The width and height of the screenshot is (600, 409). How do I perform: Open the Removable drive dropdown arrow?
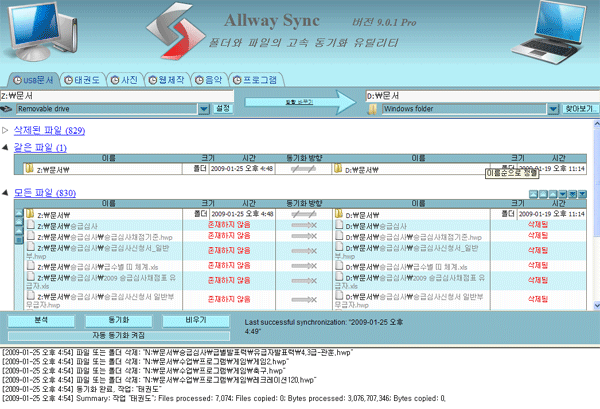pos(204,109)
